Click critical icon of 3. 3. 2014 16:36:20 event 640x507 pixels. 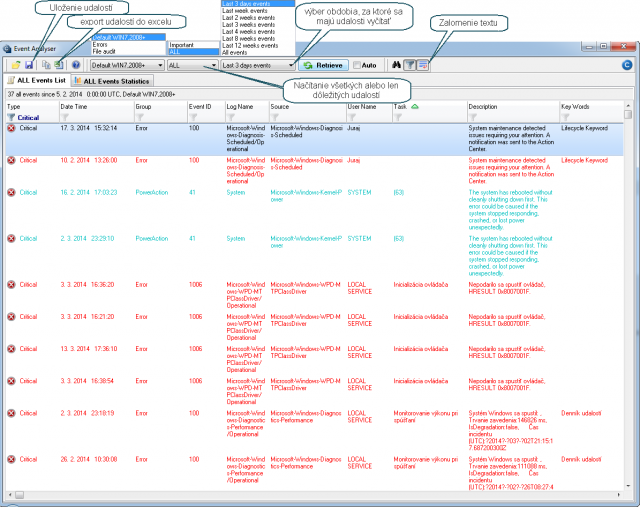click(11, 285)
